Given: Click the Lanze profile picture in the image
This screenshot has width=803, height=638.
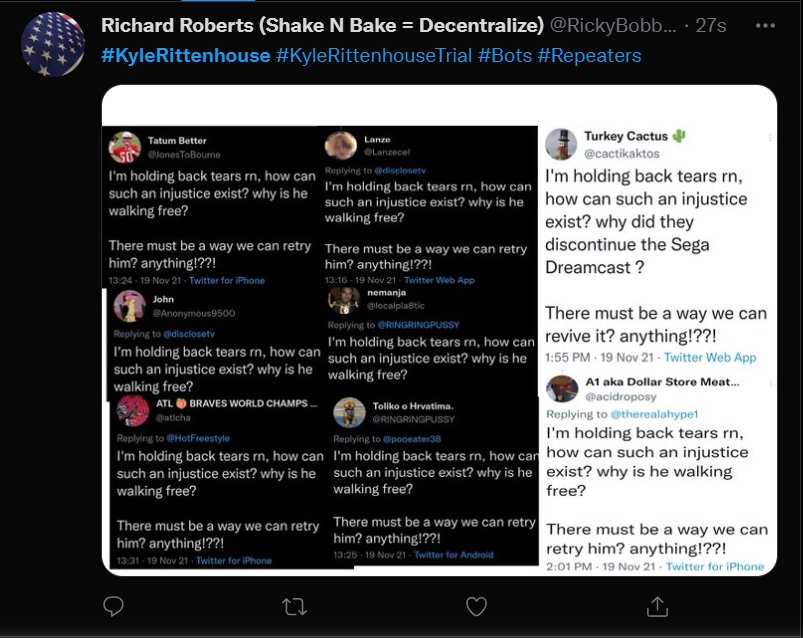Looking at the screenshot, I should 341,145.
